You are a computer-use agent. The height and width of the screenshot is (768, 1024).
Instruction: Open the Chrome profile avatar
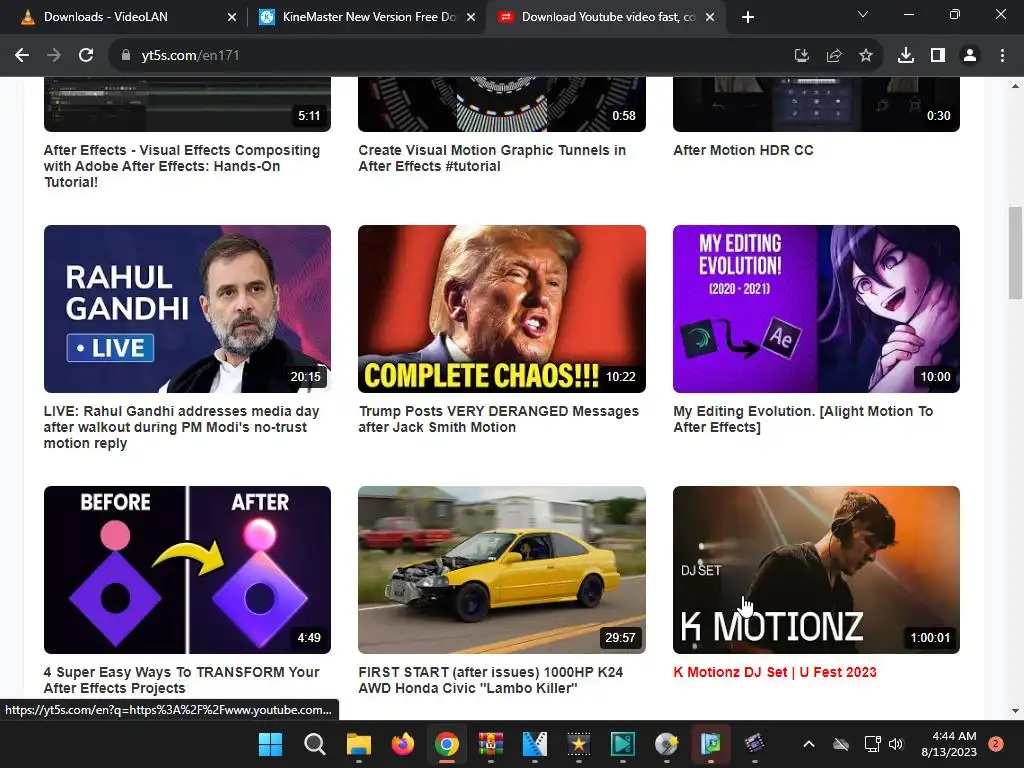click(970, 56)
